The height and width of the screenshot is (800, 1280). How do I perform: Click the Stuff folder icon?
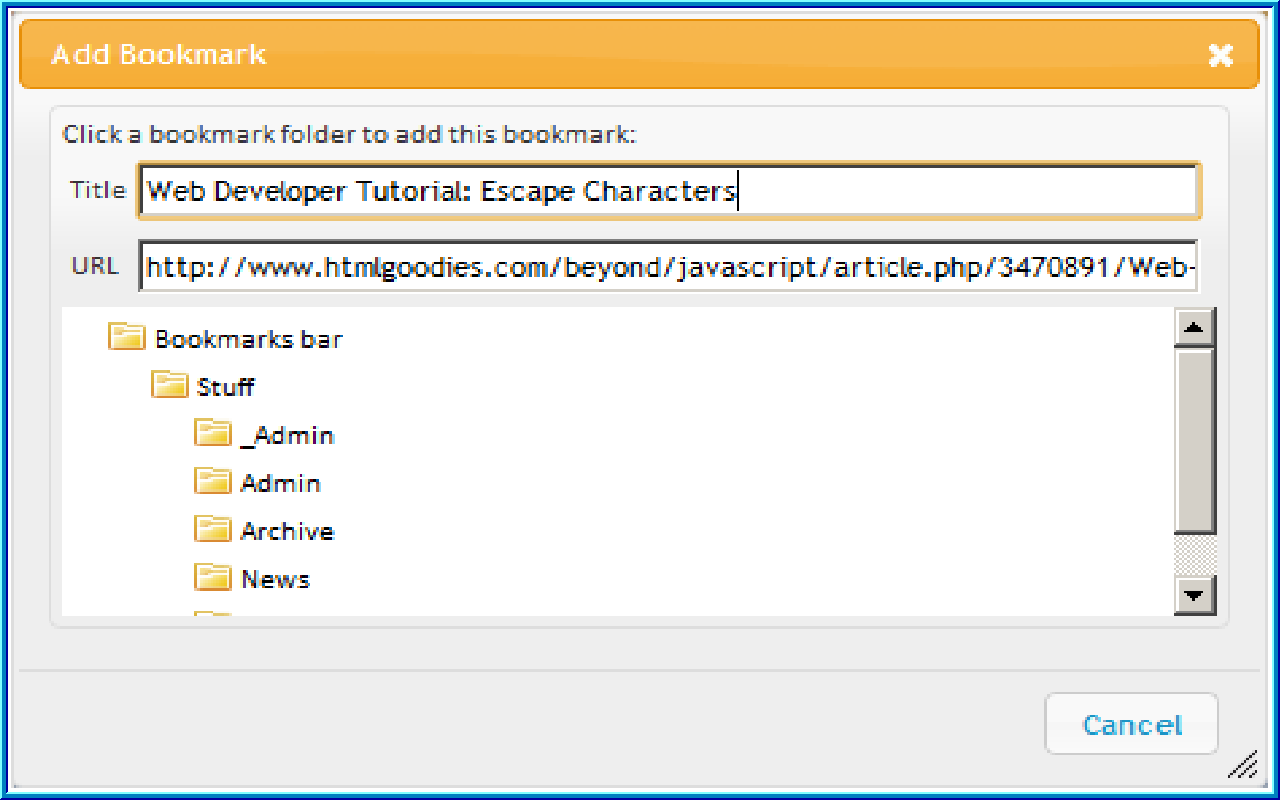click(x=170, y=385)
